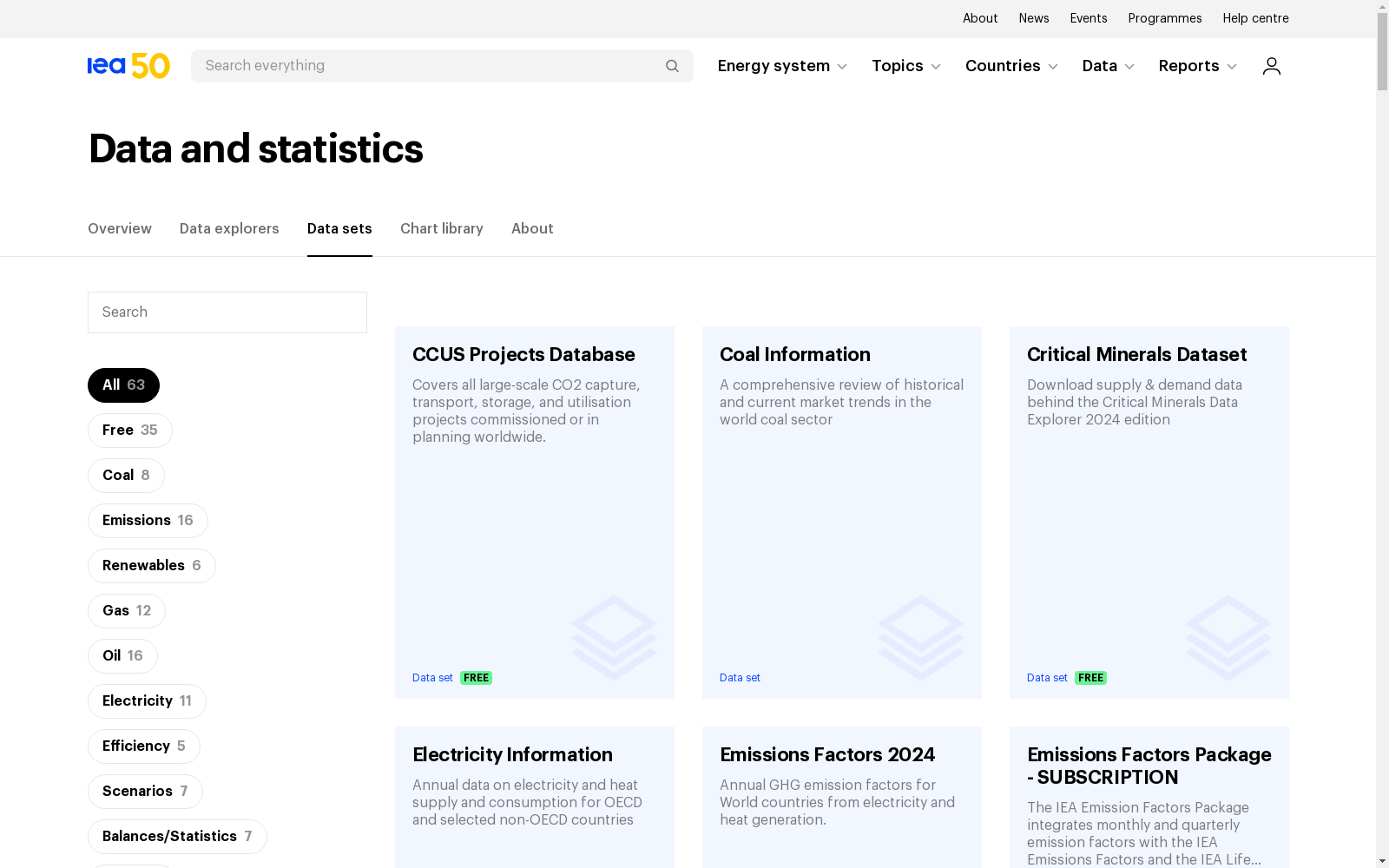
Task: Open the Electricity Information data set
Action: click(x=512, y=754)
